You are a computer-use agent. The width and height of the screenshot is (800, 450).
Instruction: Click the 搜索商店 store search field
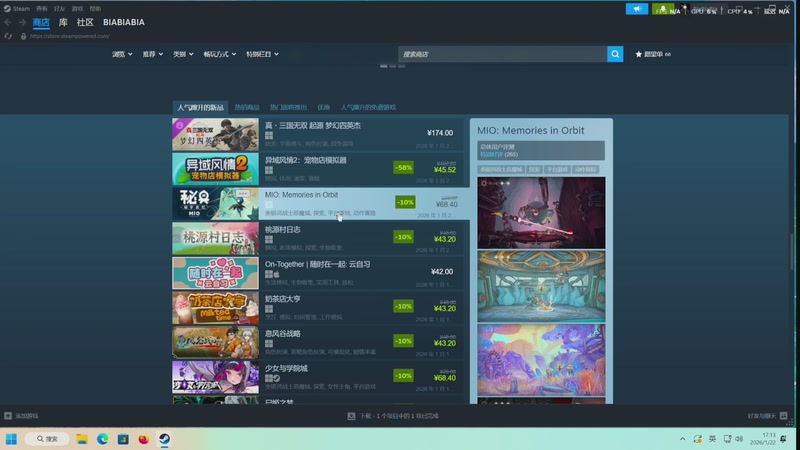(x=503, y=54)
